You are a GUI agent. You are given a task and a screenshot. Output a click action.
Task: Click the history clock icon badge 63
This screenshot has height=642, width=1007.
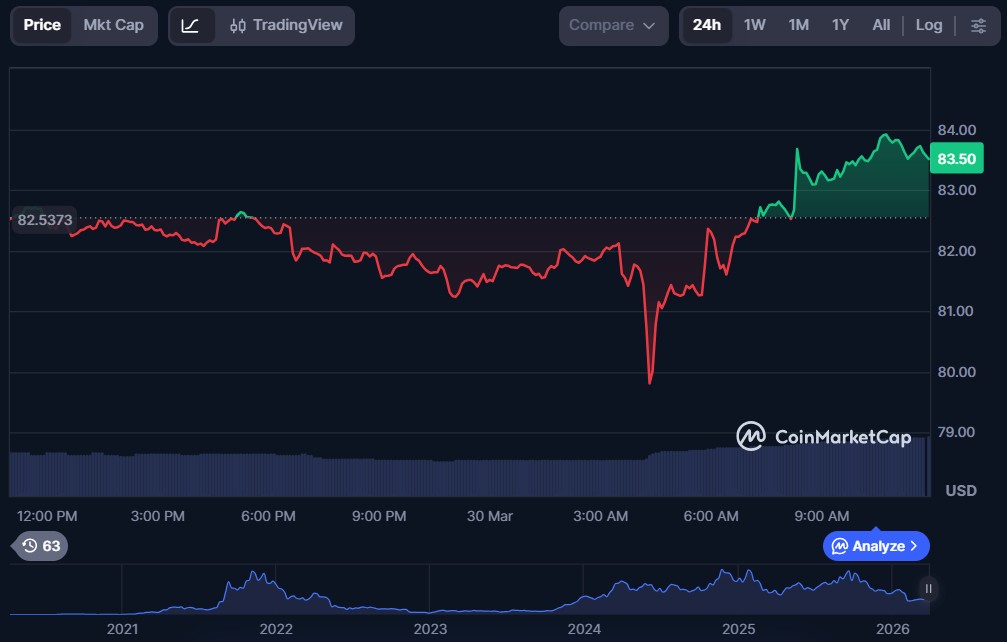pyautogui.click(x=41, y=546)
